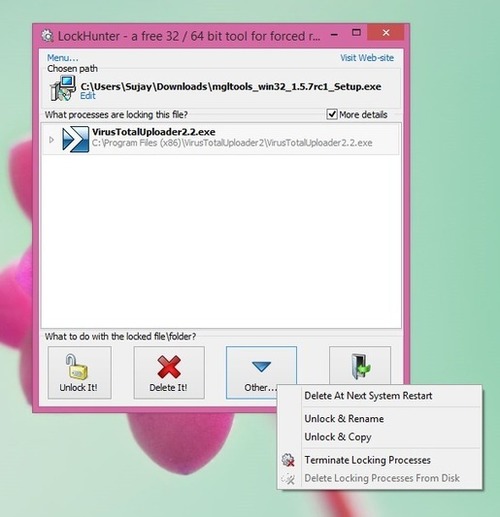Viewport: 500px width, 517px height.
Task: Choose Unlock & Copy from the menu
Action: click(338, 437)
